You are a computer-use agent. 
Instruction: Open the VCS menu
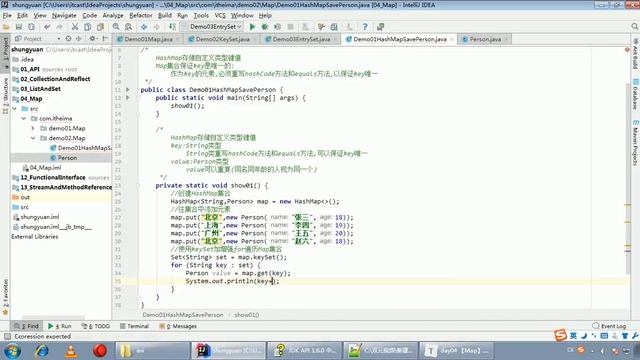click(220, 16)
